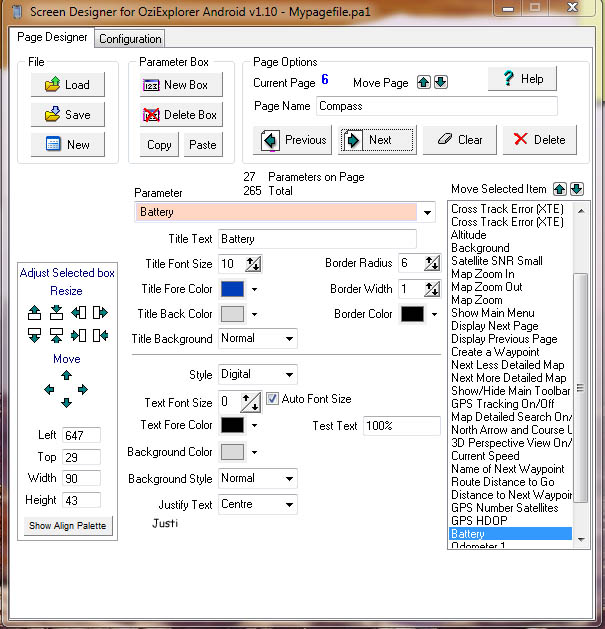This screenshot has height=629, width=605.
Task: Click the Resize icon extending box bottom downward
Action: 35,335
